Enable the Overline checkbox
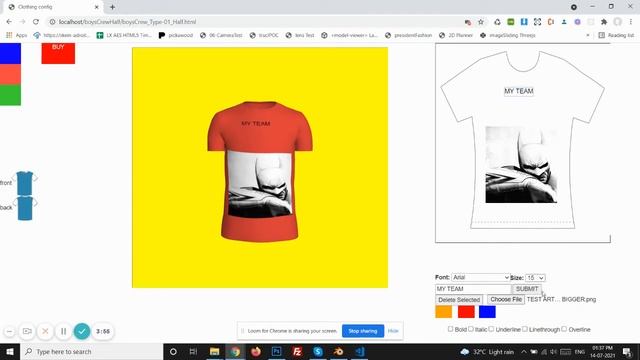 [564, 329]
